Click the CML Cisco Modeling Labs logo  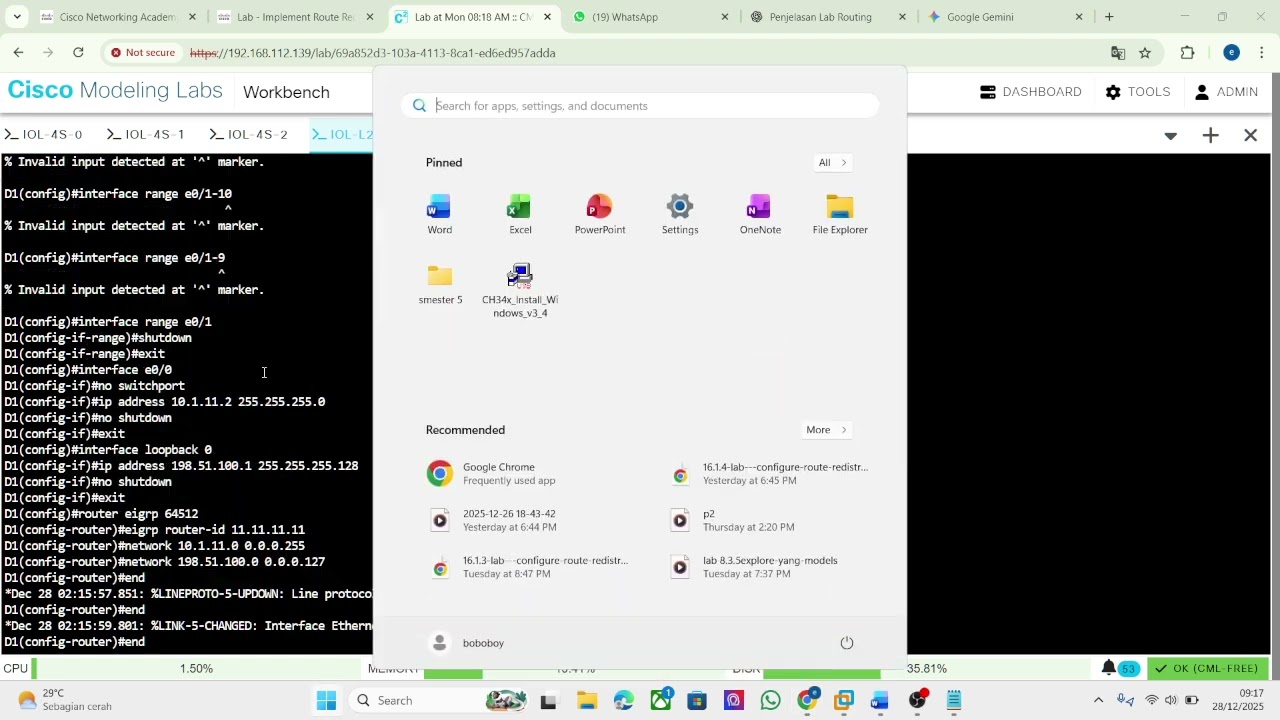click(115, 91)
